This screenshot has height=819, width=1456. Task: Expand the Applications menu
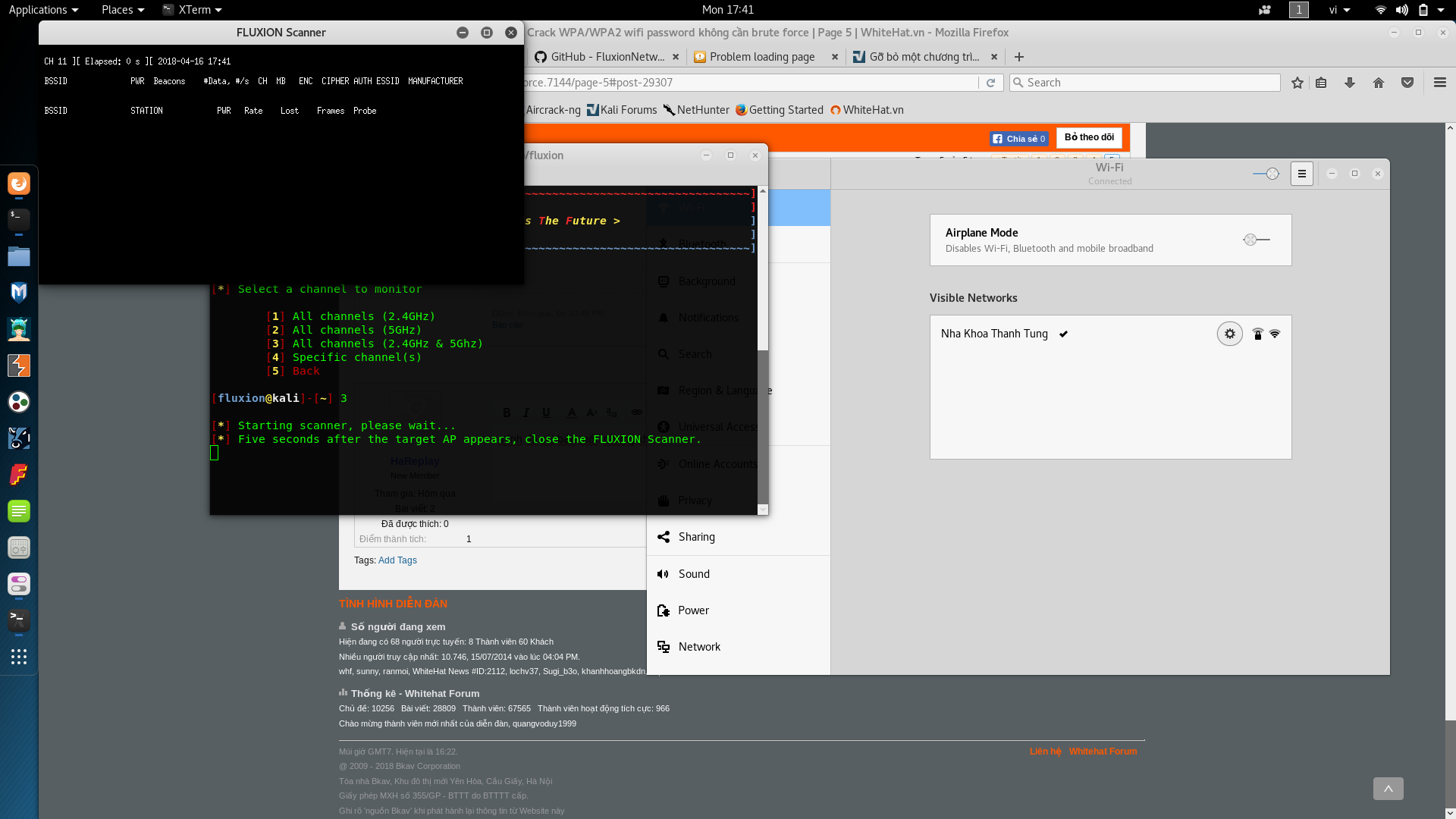pyautogui.click(x=43, y=10)
